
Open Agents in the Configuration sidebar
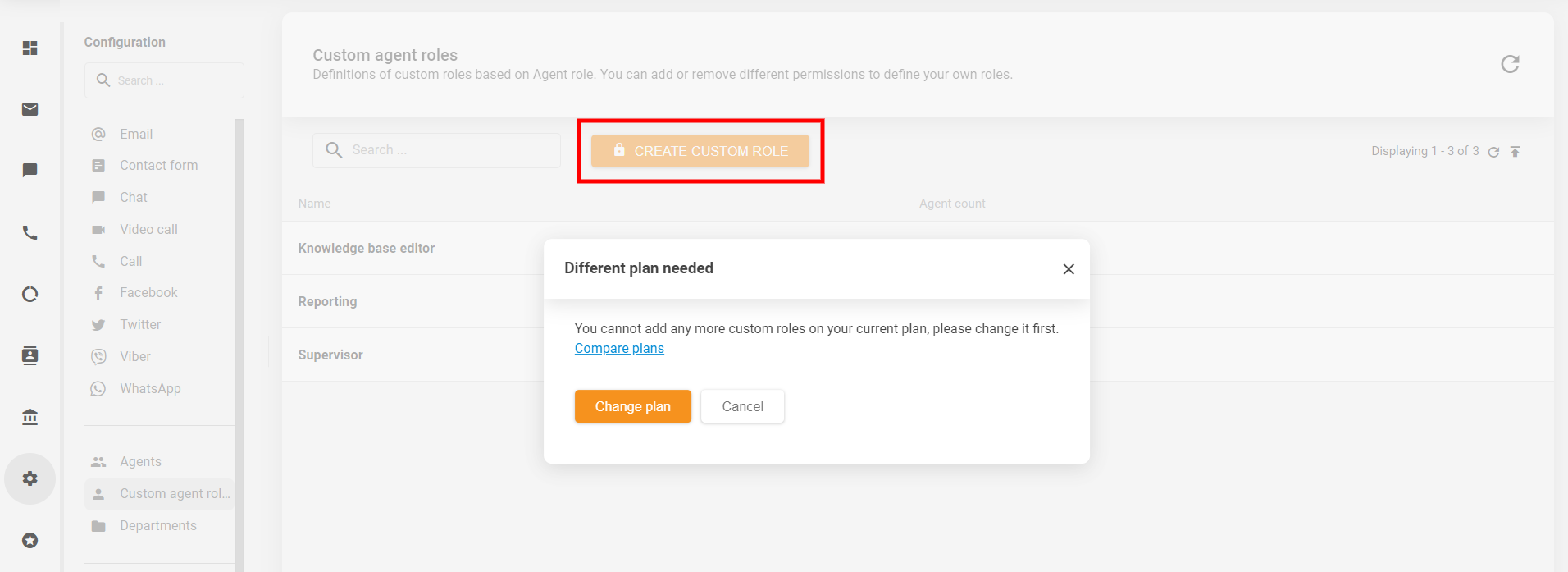tap(140, 461)
